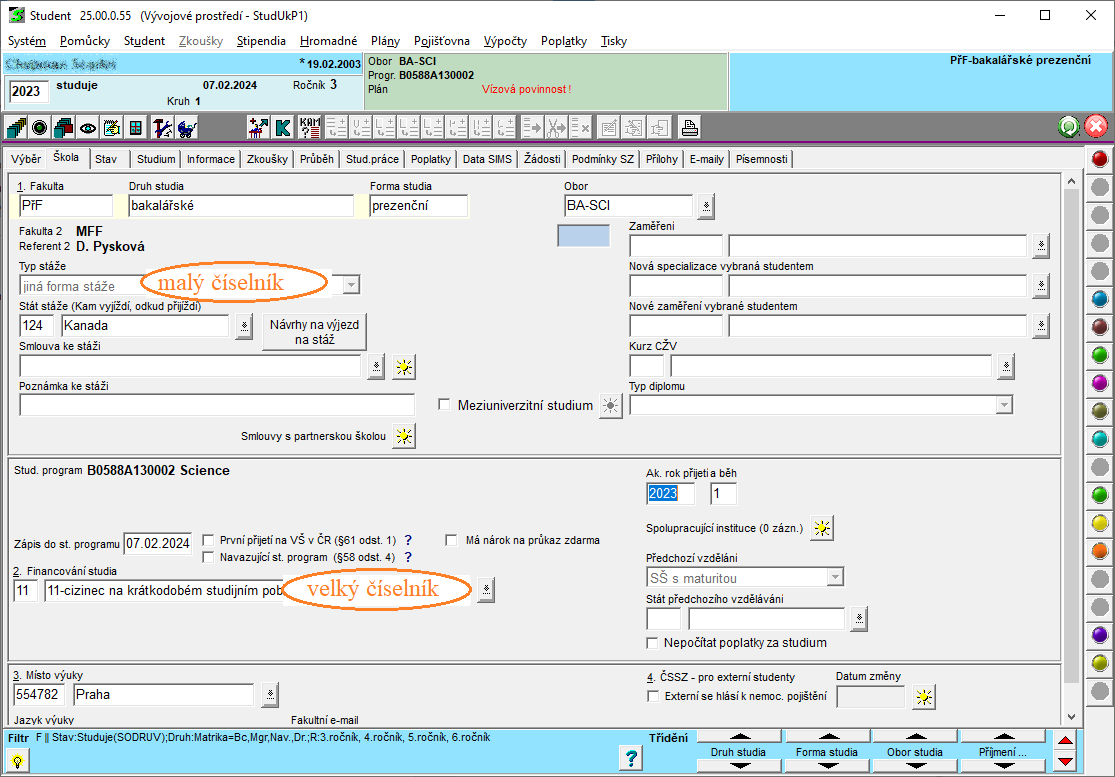
Task: Click the notepad with pencil toolbar icon
Action: [112, 128]
